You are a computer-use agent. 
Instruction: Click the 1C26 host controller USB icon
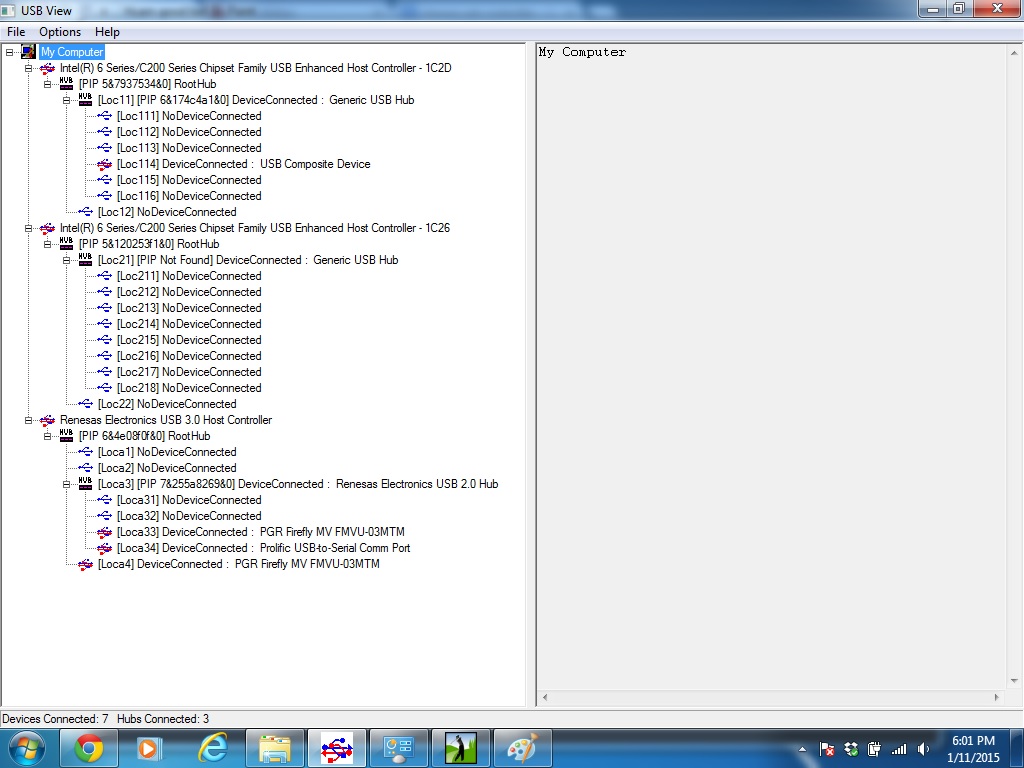(48, 228)
